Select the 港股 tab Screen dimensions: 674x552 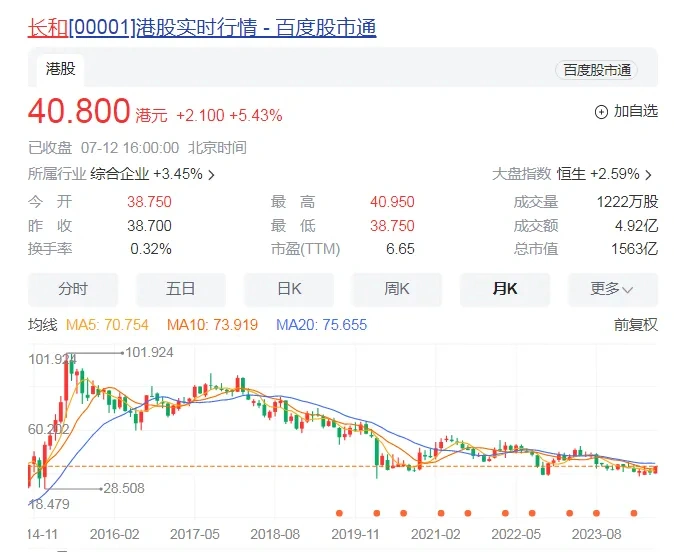[61, 69]
